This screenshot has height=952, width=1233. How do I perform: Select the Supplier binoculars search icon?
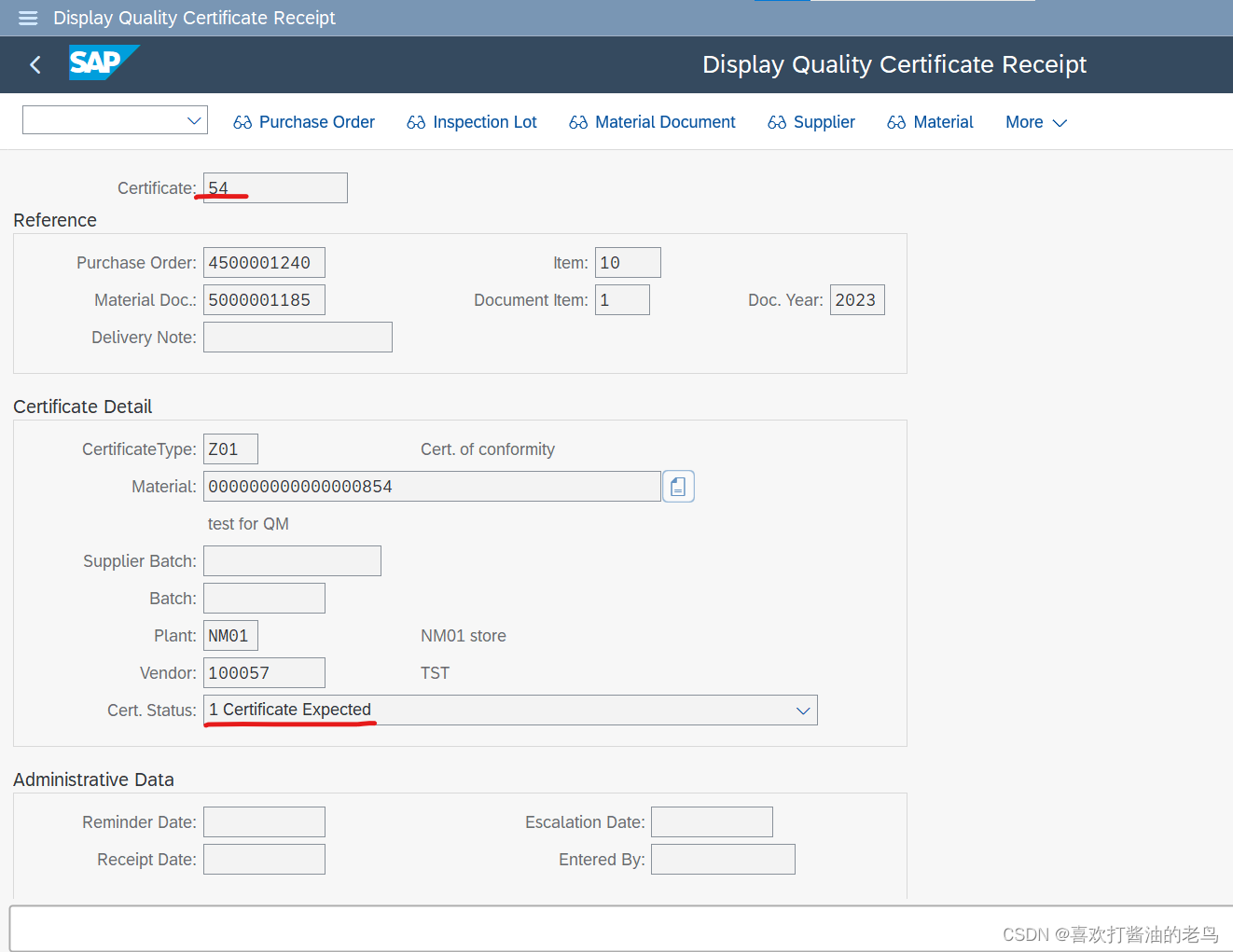[777, 121]
